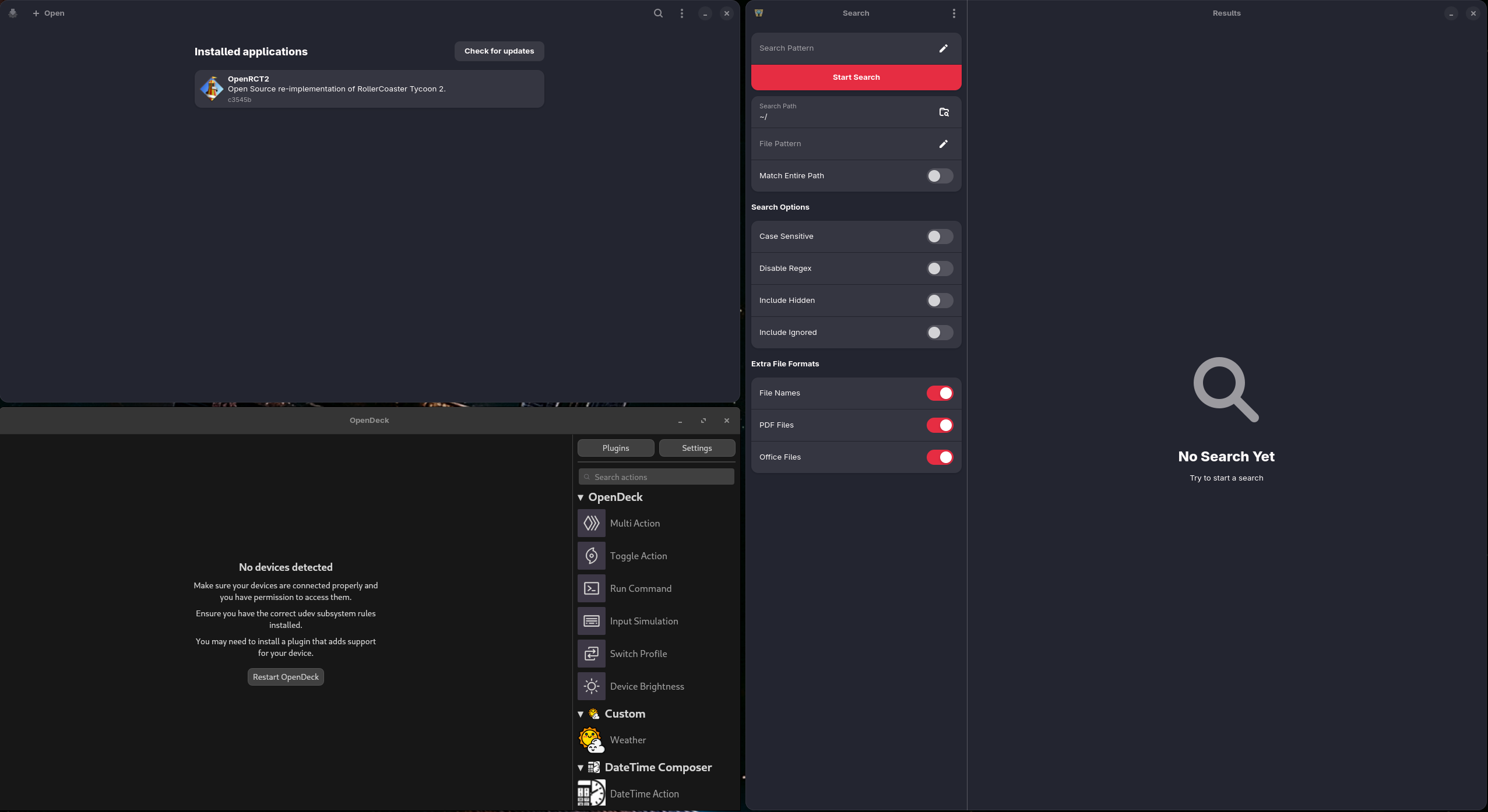Disable the PDF Files toggle

click(x=939, y=425)
